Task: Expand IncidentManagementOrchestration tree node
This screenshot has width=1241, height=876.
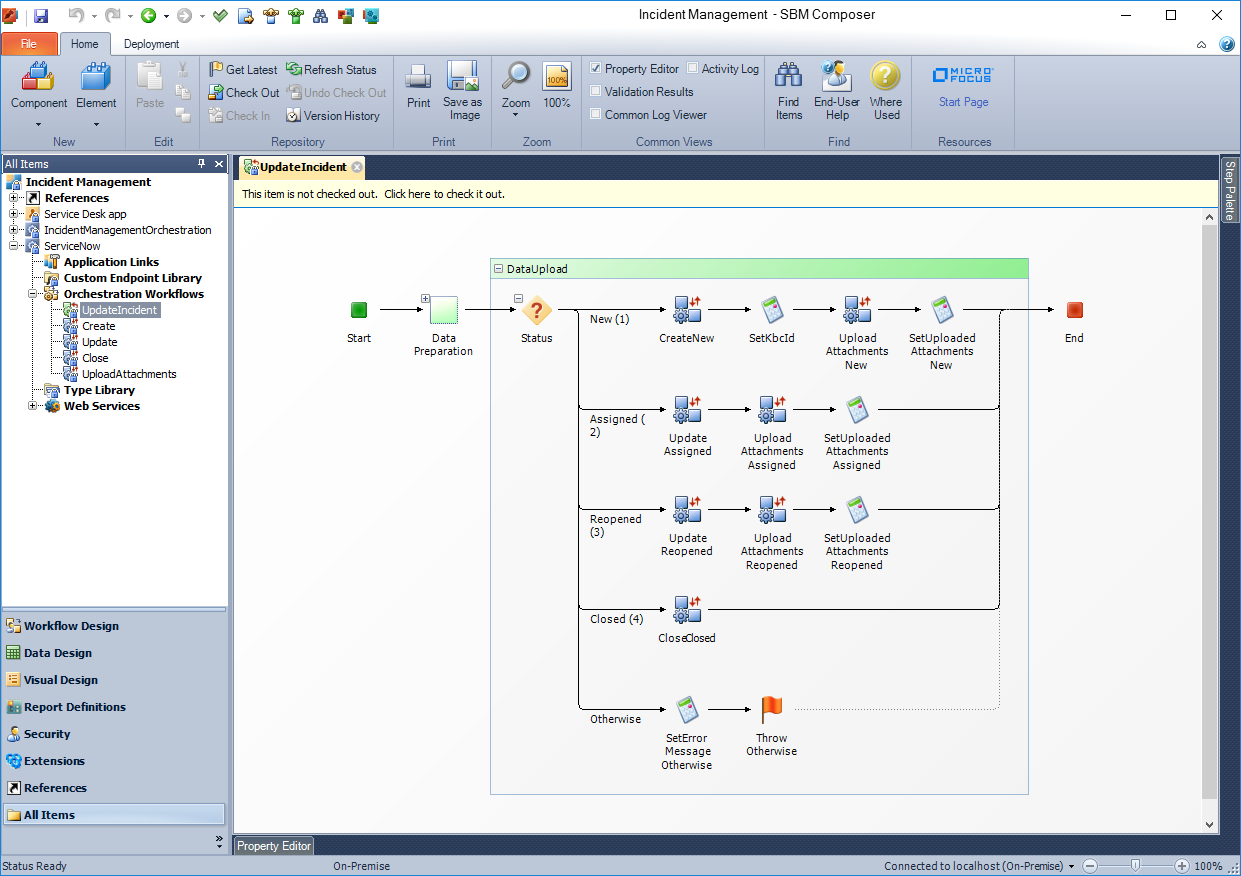Action: pyautogui.click(x=15, y=230)
